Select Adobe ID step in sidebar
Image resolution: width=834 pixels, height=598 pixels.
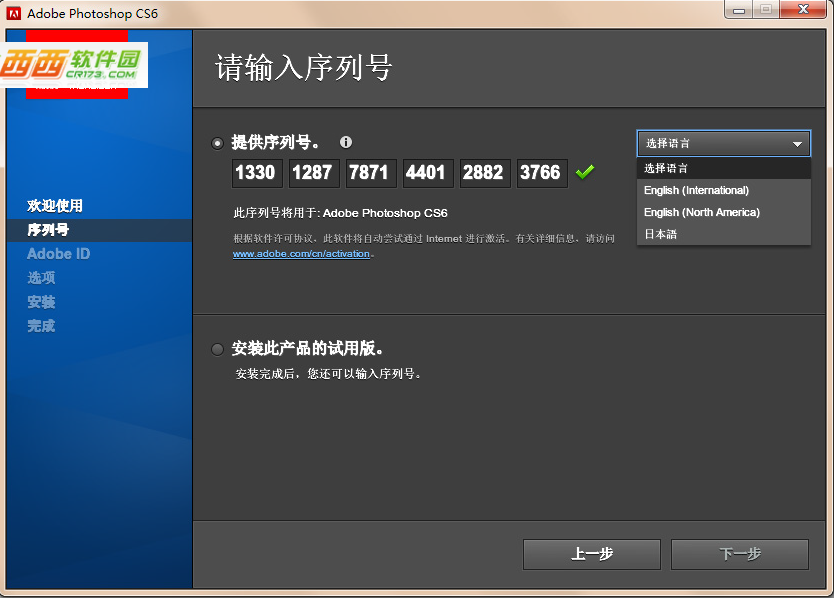[x=59, y=254]
